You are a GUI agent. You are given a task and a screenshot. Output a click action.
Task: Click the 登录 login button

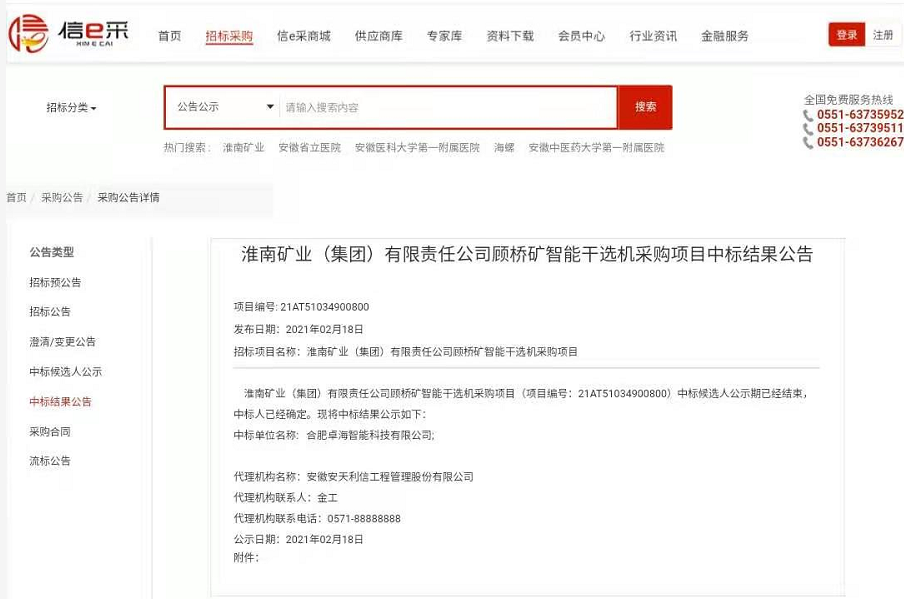[x=845, y=33]
